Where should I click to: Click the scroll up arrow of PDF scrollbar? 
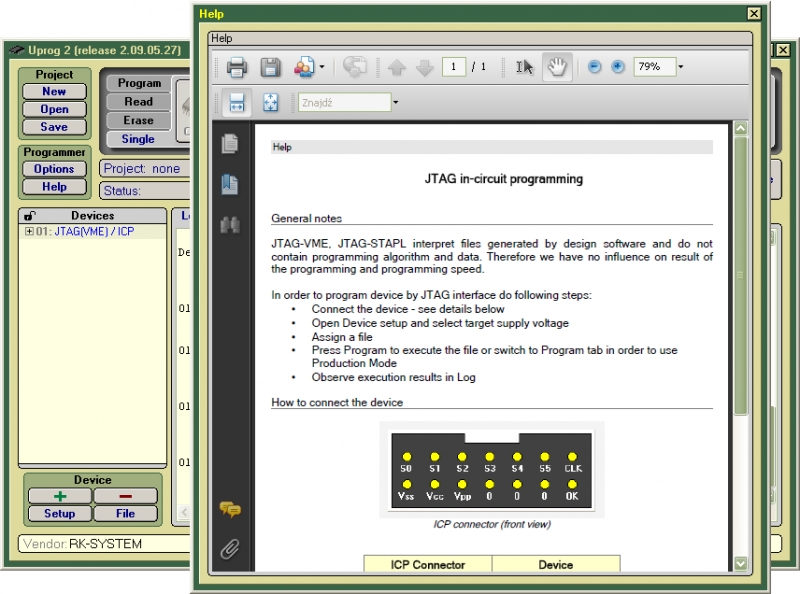[740, 128]
